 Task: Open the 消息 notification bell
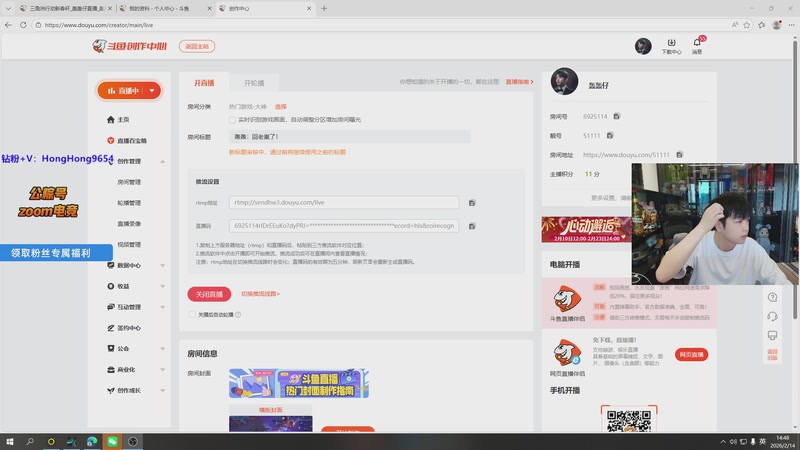point(697,45)
